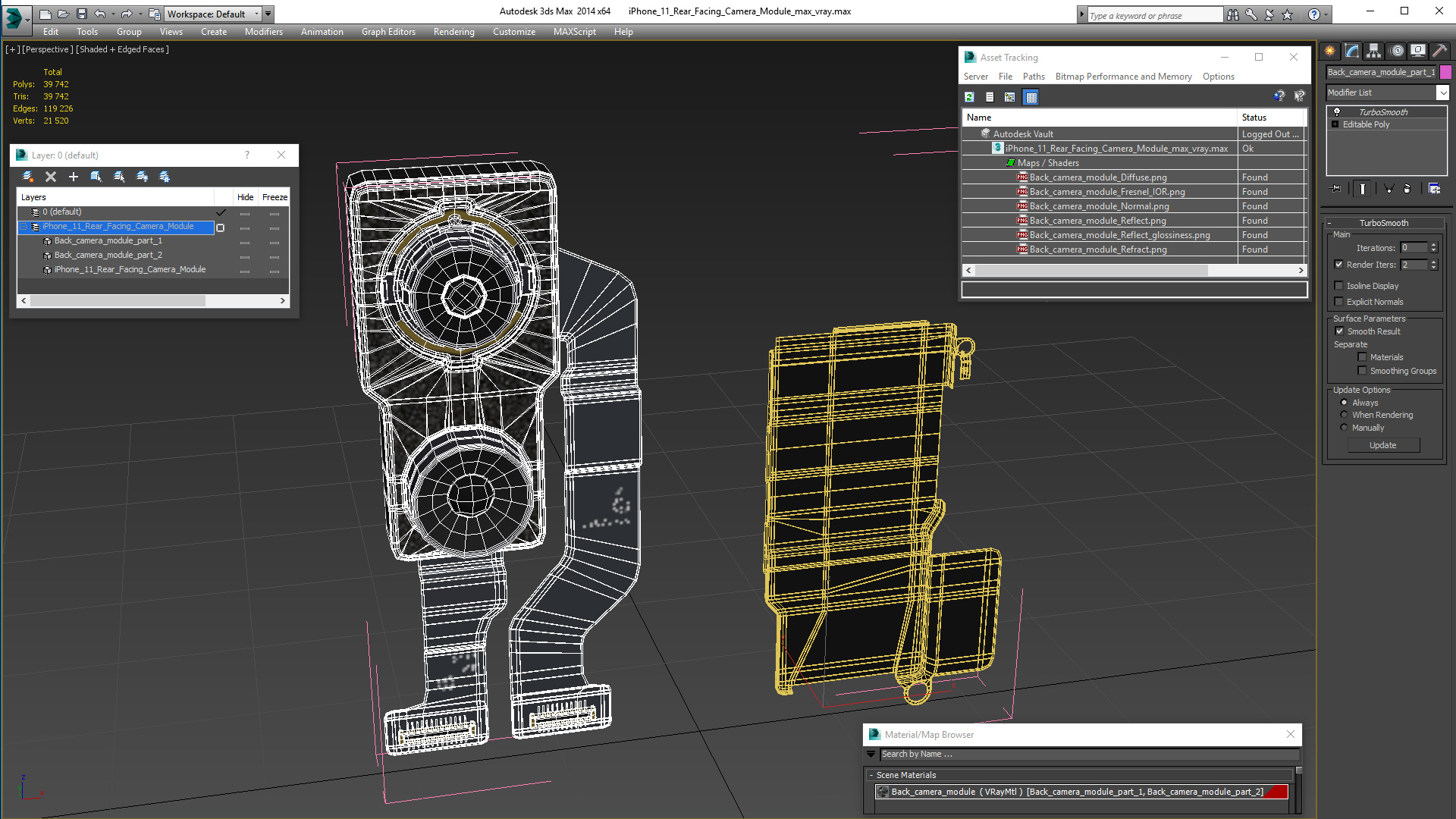1456x819 pixels.
Task: Open the MAXScript menu
Action: [x=574, y=32]
